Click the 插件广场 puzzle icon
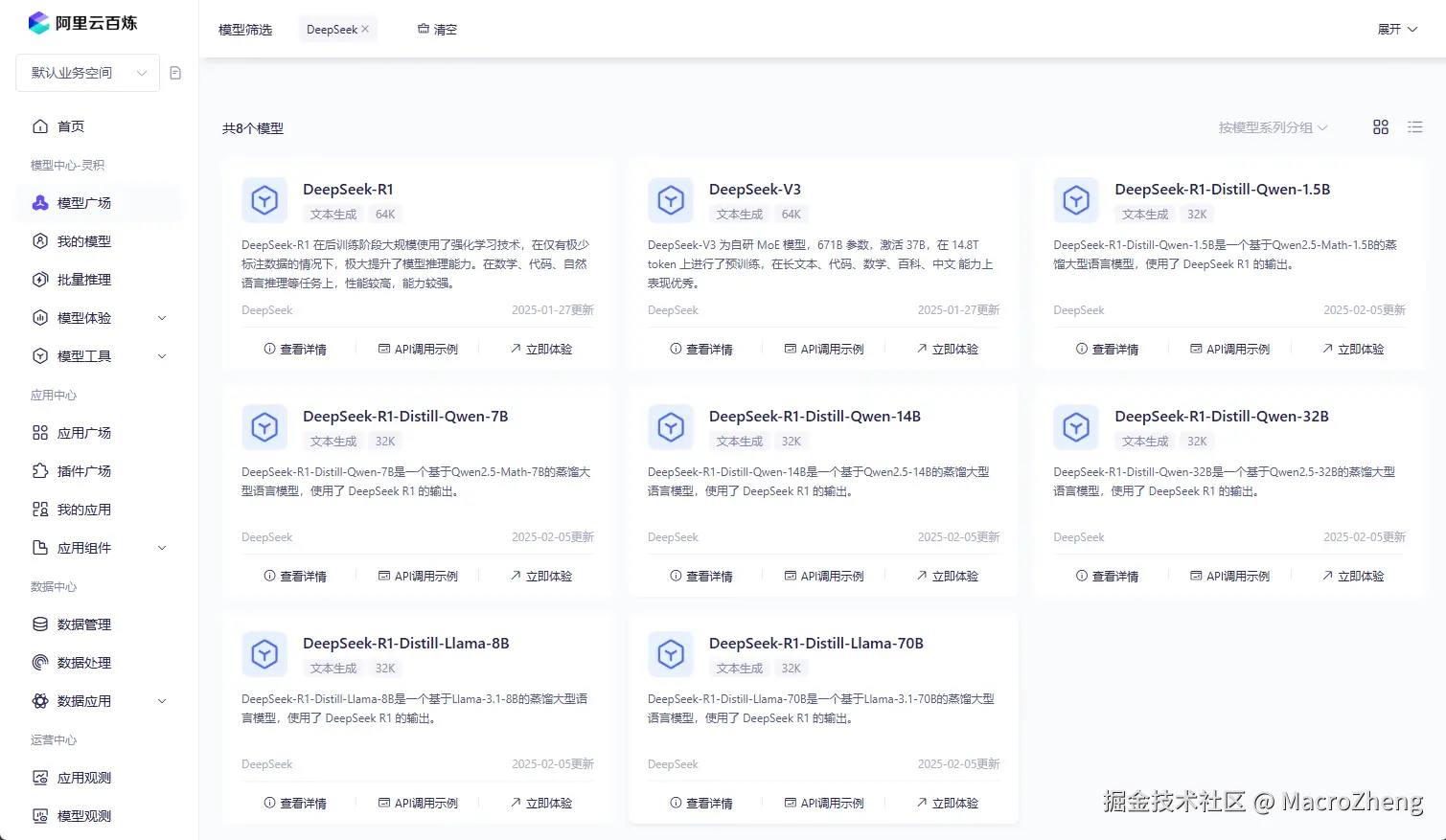The width and height of the screenshot is (1446, 840). click(40, 471)
